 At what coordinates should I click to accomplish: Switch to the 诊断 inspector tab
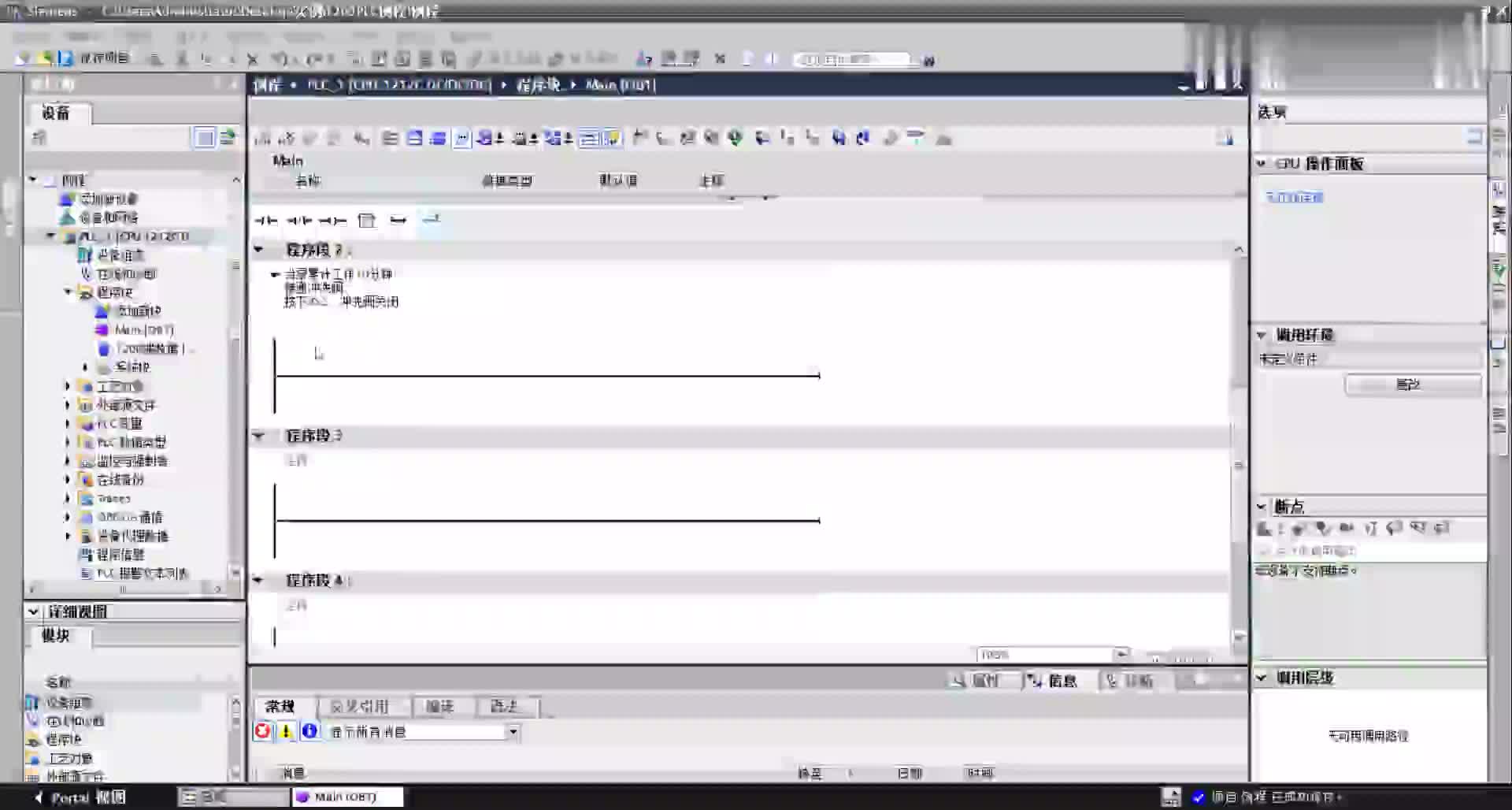pos(1137,681)
